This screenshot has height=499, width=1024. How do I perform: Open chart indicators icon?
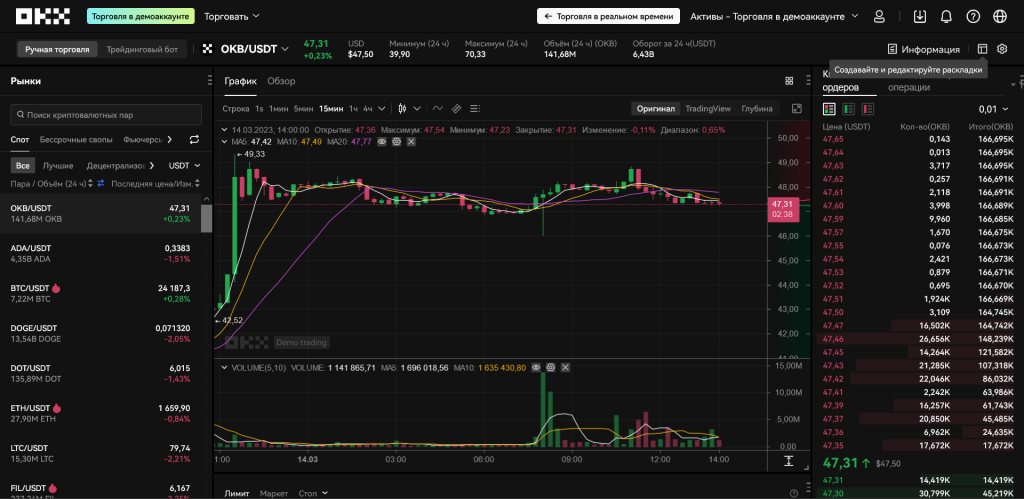(436, 108)
